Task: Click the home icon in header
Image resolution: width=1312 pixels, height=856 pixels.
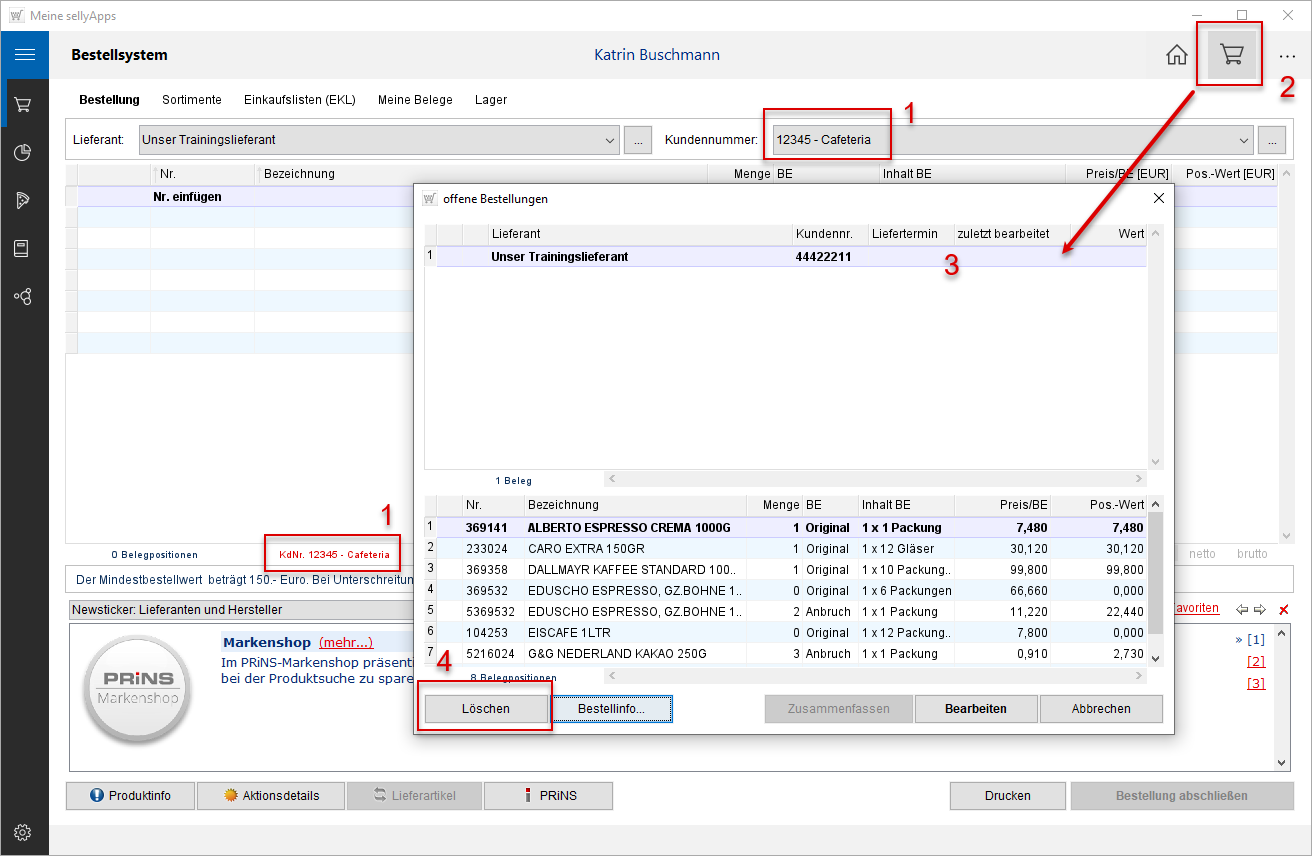Action: 1177,55
